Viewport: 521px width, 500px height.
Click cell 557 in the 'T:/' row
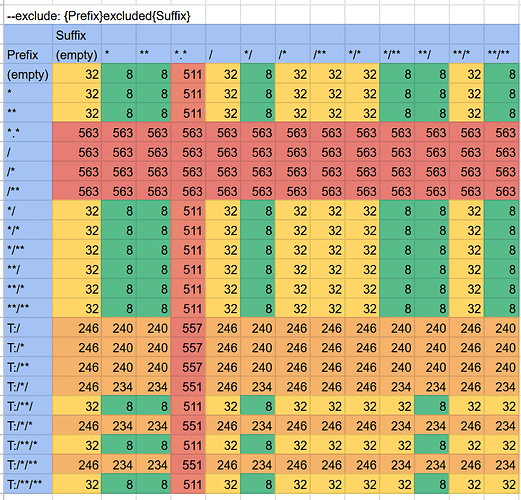click(188, 328)
